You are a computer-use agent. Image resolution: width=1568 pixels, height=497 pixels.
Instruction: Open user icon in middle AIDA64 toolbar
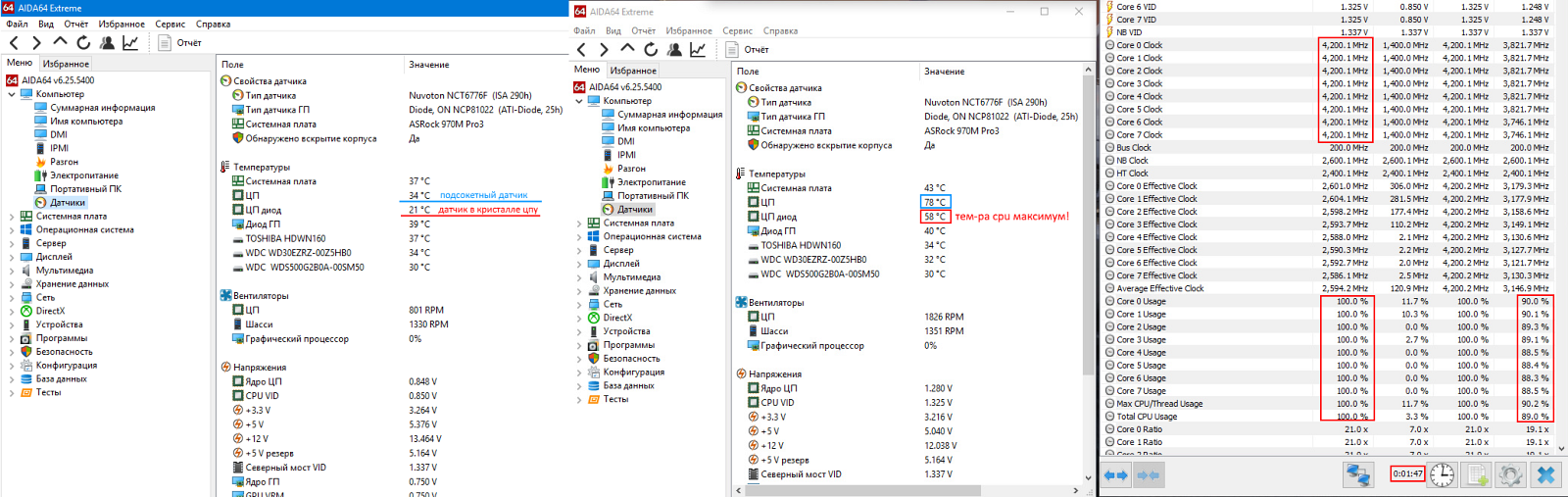pos(674,49)
